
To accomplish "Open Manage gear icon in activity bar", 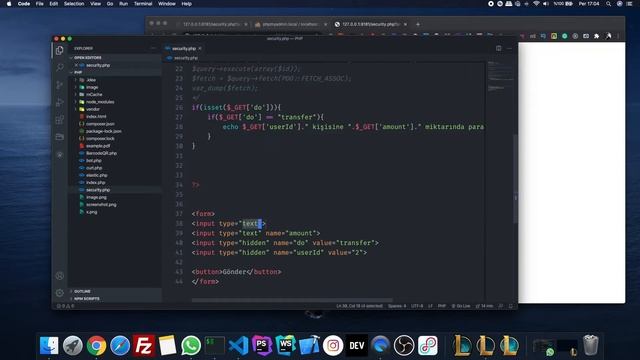I will [x=60, y=293].
